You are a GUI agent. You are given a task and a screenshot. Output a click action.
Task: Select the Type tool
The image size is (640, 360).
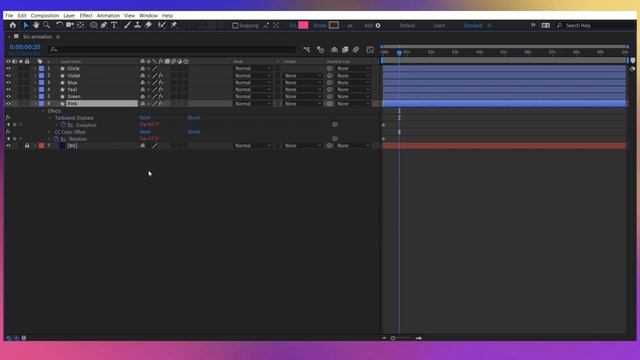tap(114, 25)
